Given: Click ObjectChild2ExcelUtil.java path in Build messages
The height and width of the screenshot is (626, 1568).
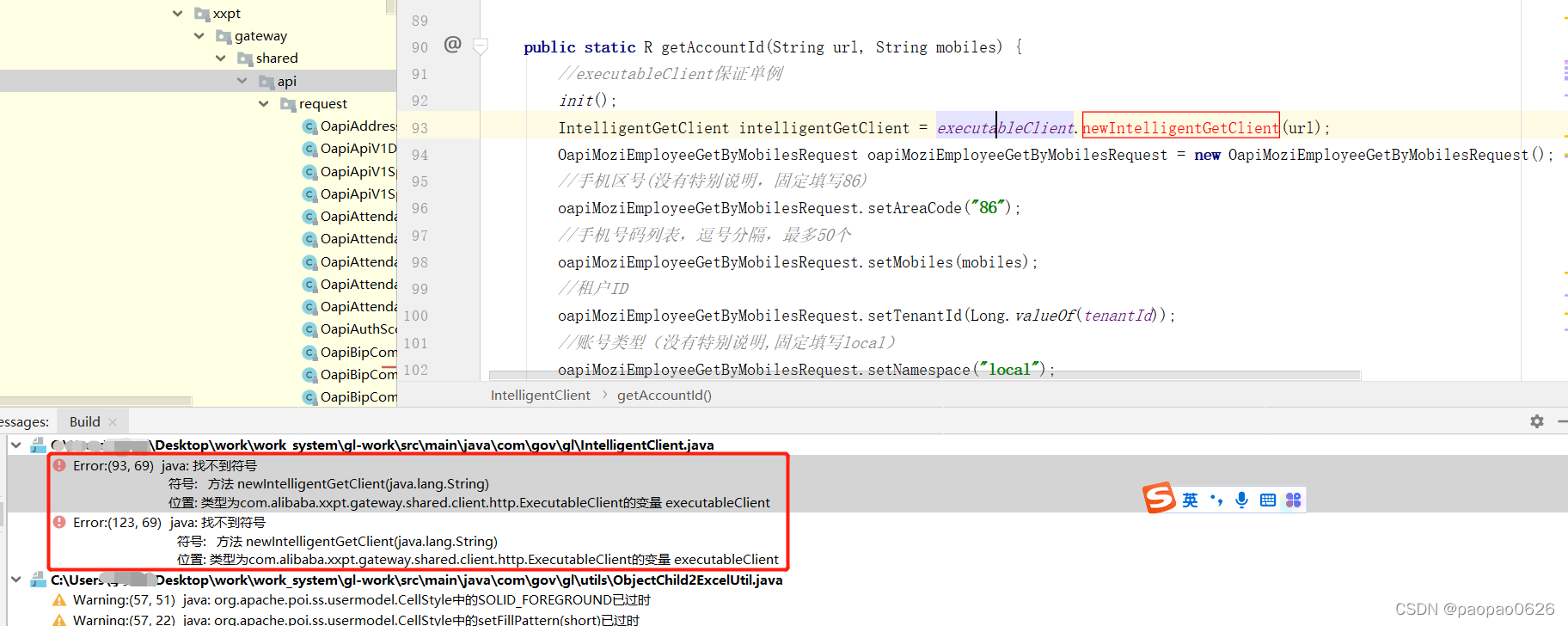Looking at the screenshot, I should pyautogui.click(x=416, y=580).
